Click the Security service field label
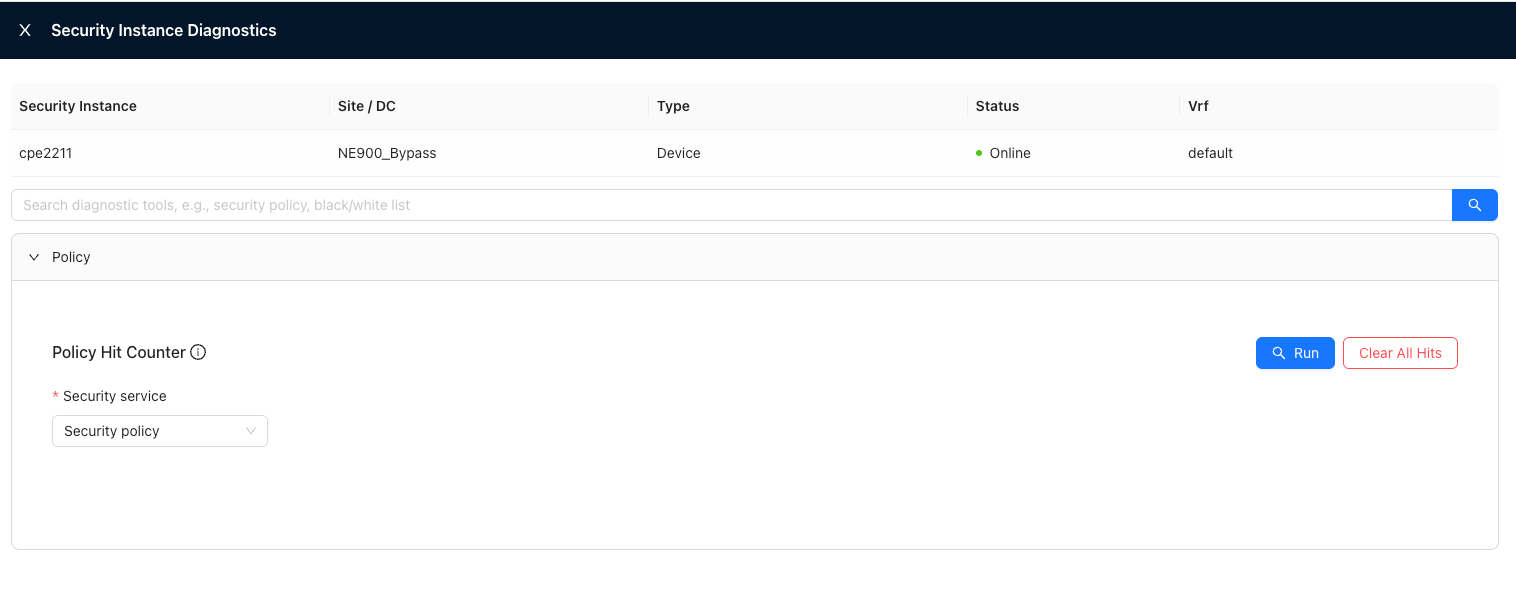 (114, 396)
